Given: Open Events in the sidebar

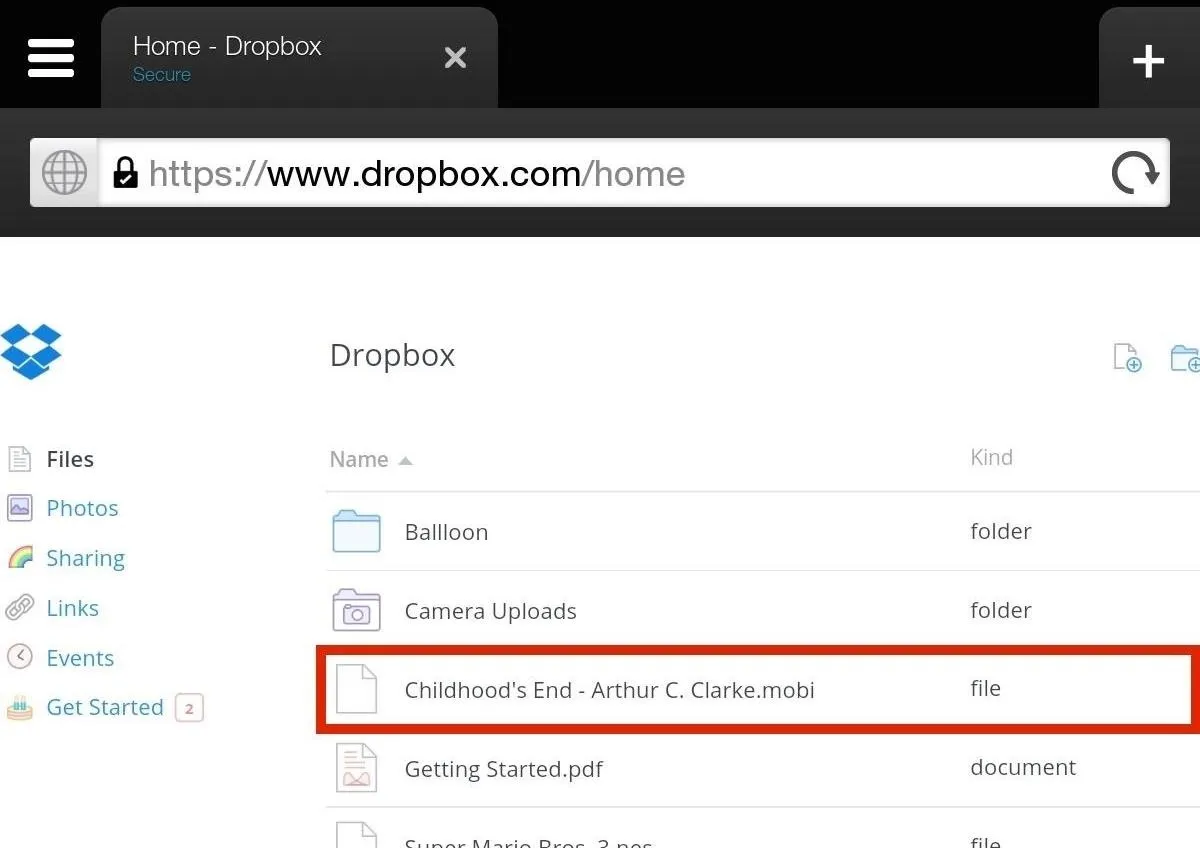Looking at the screenshot, I should 80,658.
